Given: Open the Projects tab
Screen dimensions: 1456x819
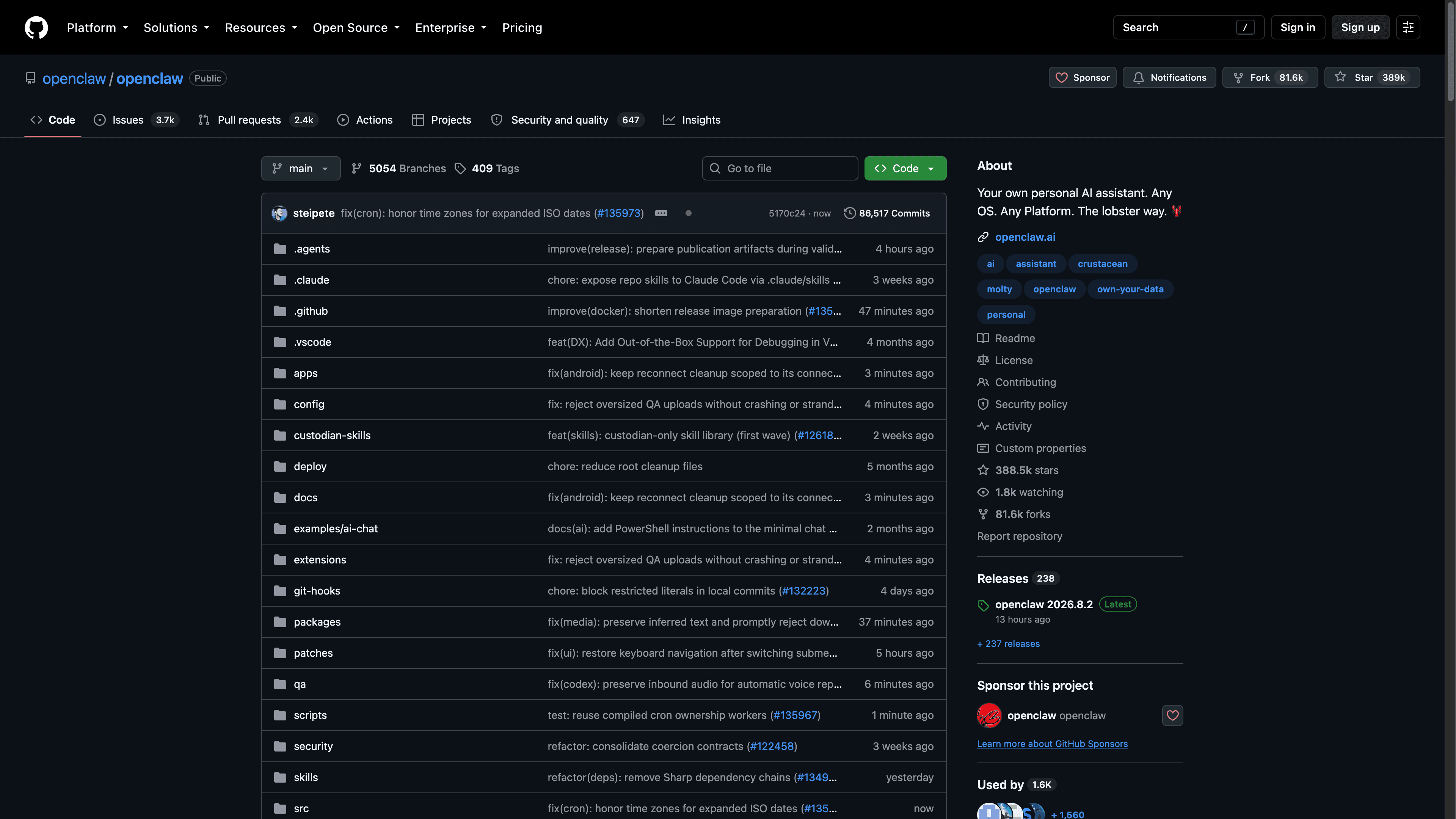Looking at the screenshot, I should [441, 120].
